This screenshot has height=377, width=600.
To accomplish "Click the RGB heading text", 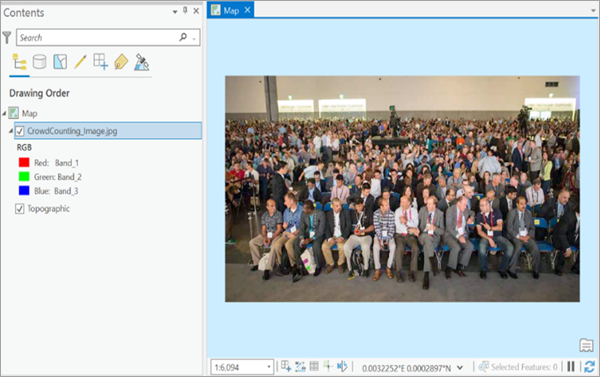I will (x=24, y=147).
